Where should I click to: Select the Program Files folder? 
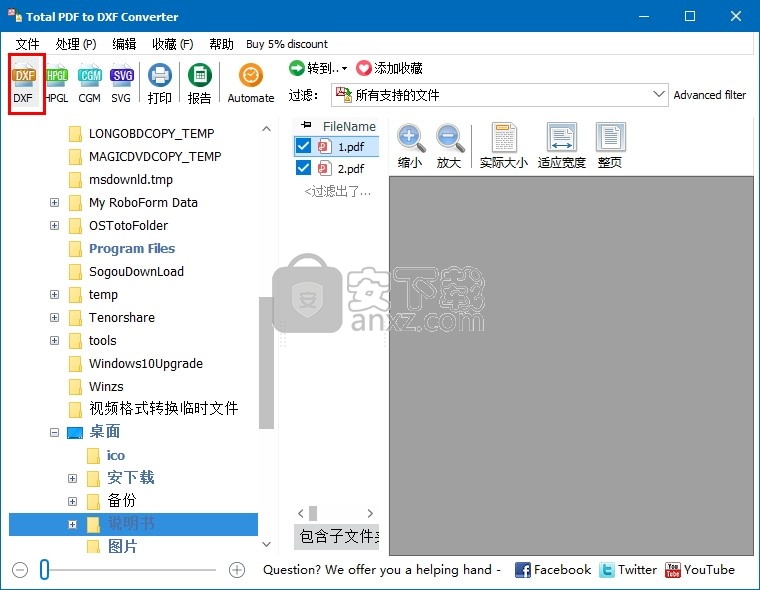[131, 249]
